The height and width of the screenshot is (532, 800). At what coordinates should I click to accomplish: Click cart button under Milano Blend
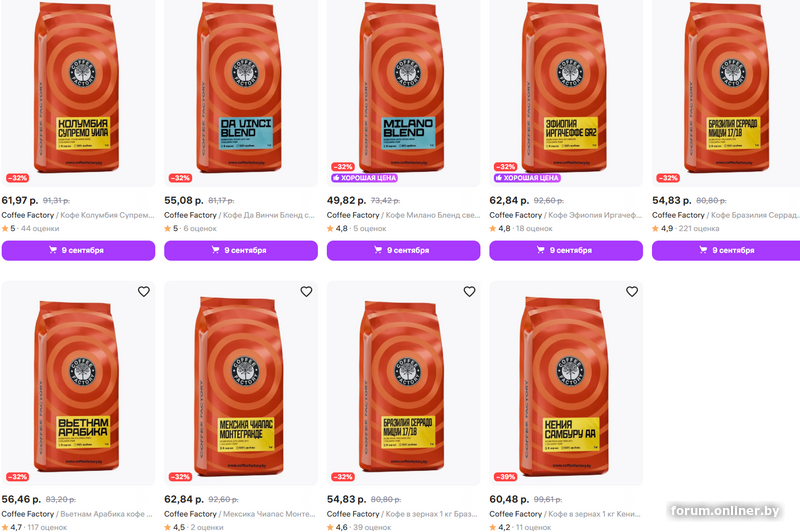pos(403,250)
